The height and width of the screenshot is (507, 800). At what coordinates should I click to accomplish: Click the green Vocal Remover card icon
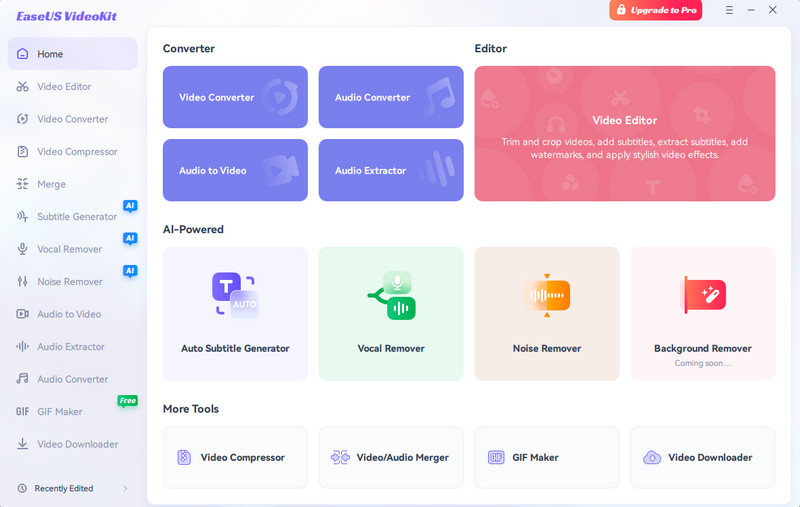392,295
